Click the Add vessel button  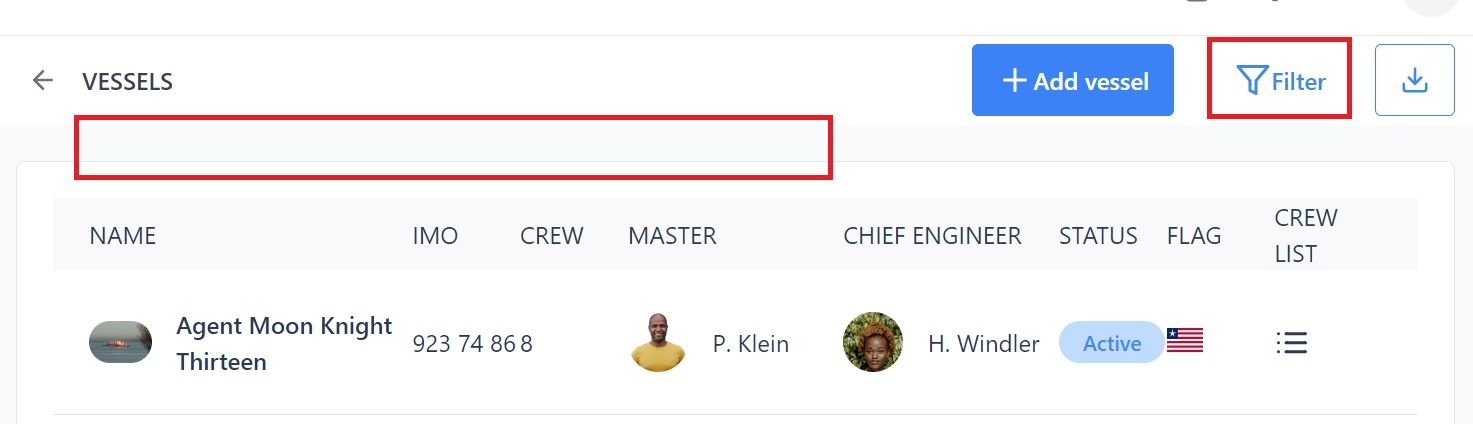pyautogui.click(x=1073, y=80)
